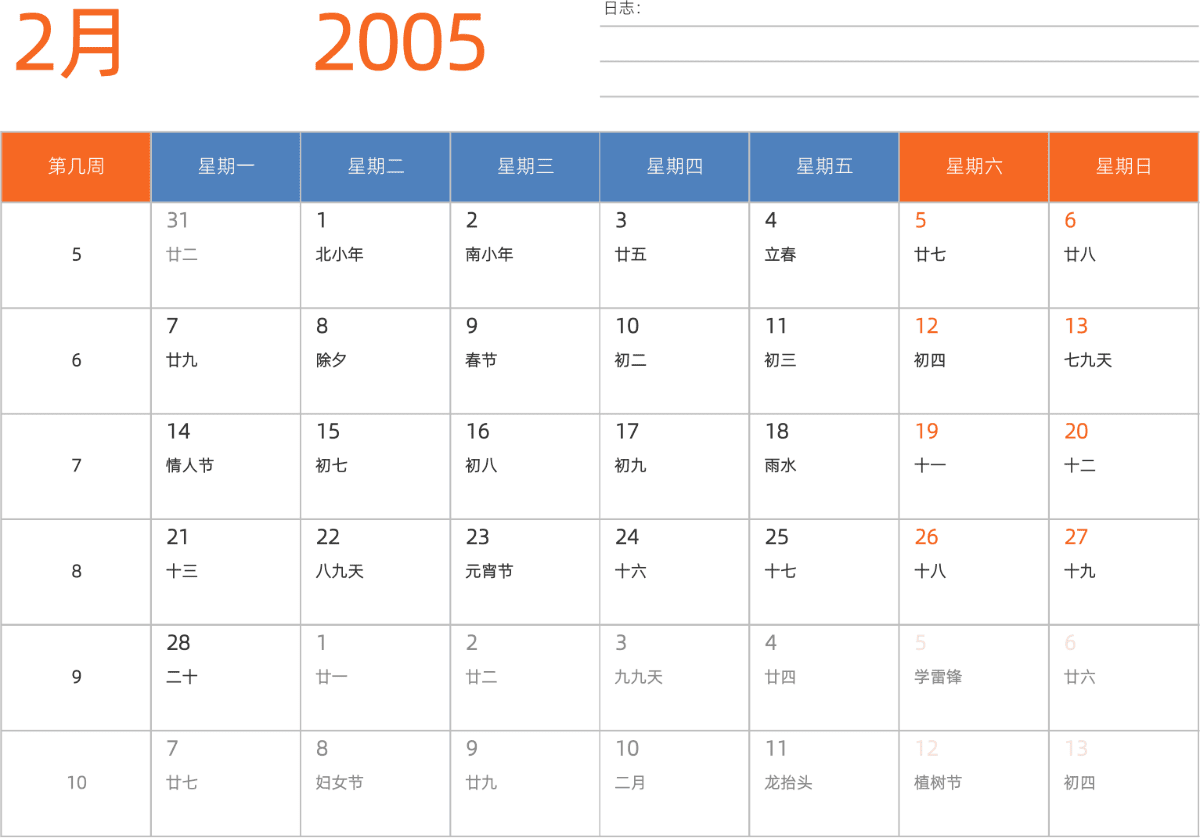
Task: Click the 廿八 lunar label
Action: click(x=1080, y=255)
